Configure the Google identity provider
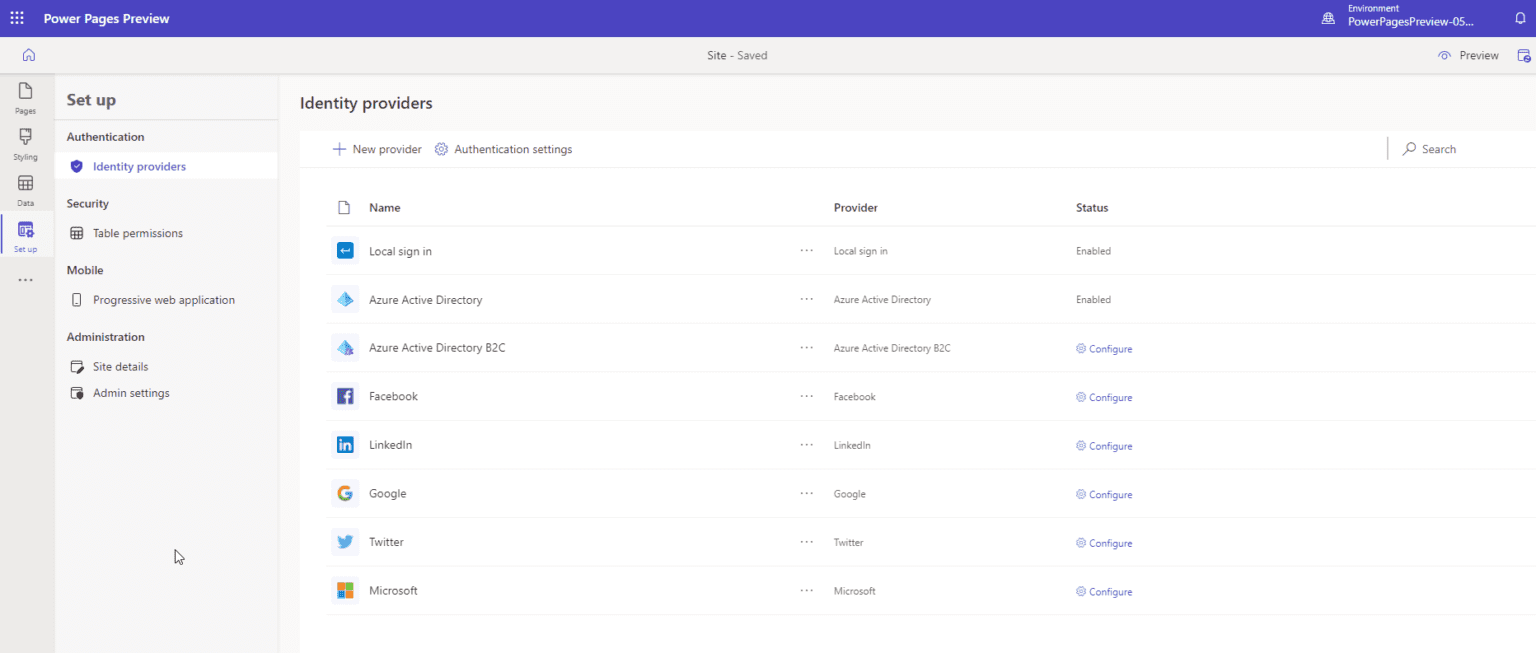The image size is (1536, 653). [1104, 494]
